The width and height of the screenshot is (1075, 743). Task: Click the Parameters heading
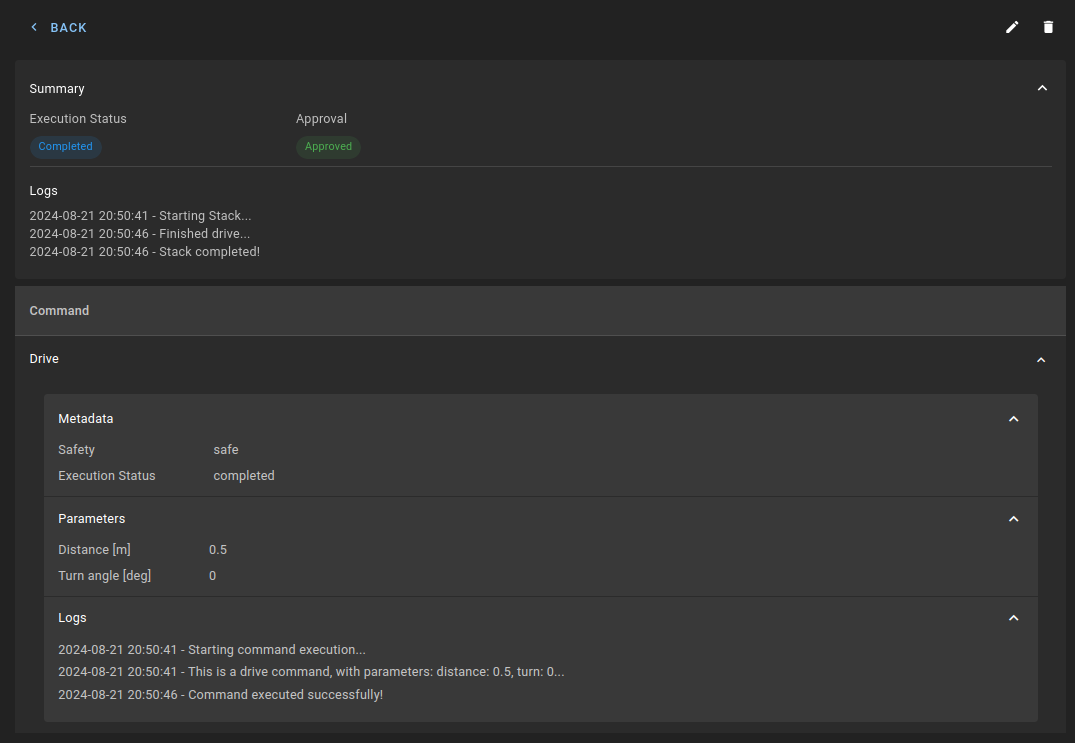(x=92, y=519)
